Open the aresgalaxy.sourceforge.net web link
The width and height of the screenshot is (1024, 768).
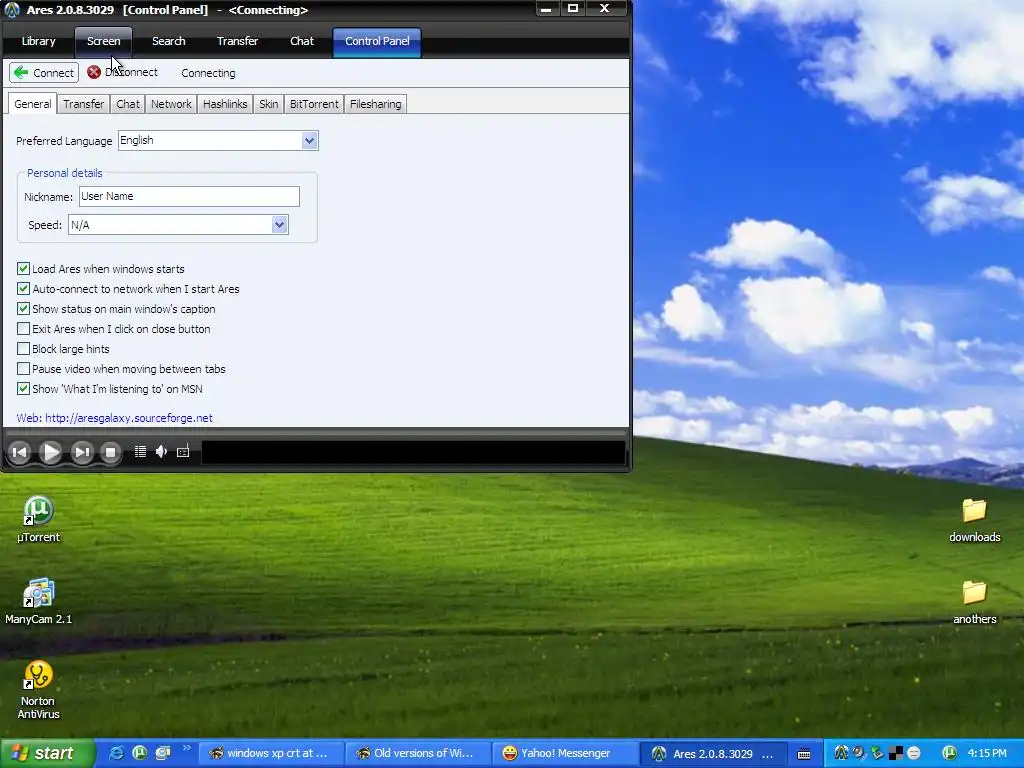click(129, 418)
